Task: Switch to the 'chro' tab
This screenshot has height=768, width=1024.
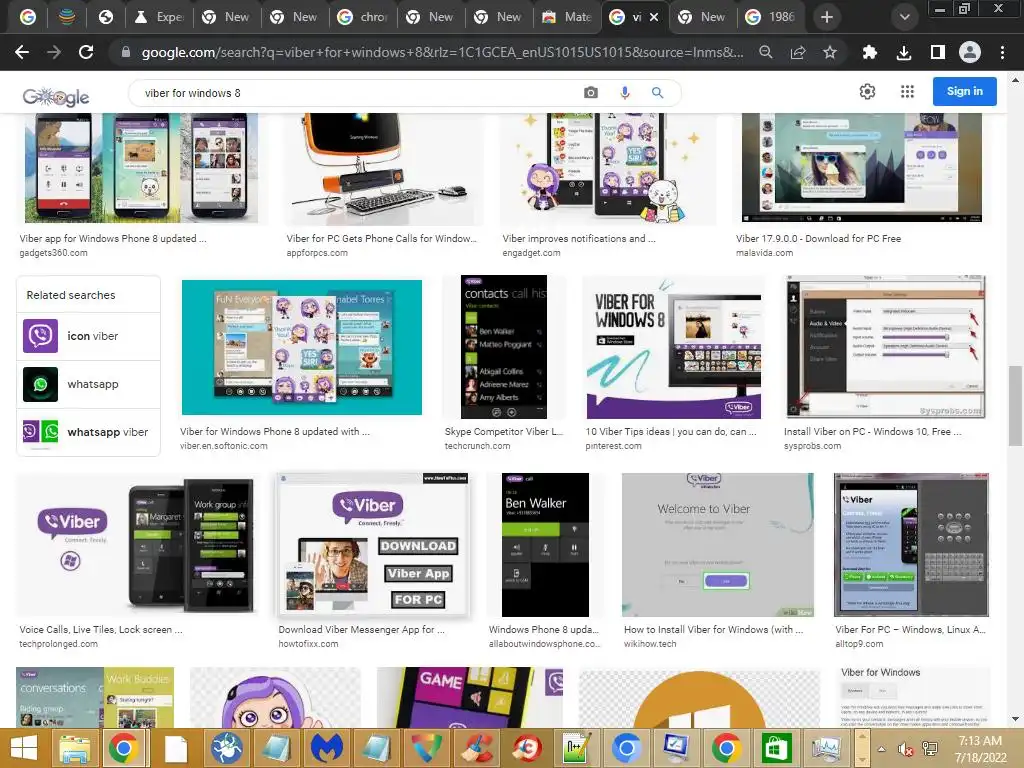Action: point(362,17)
